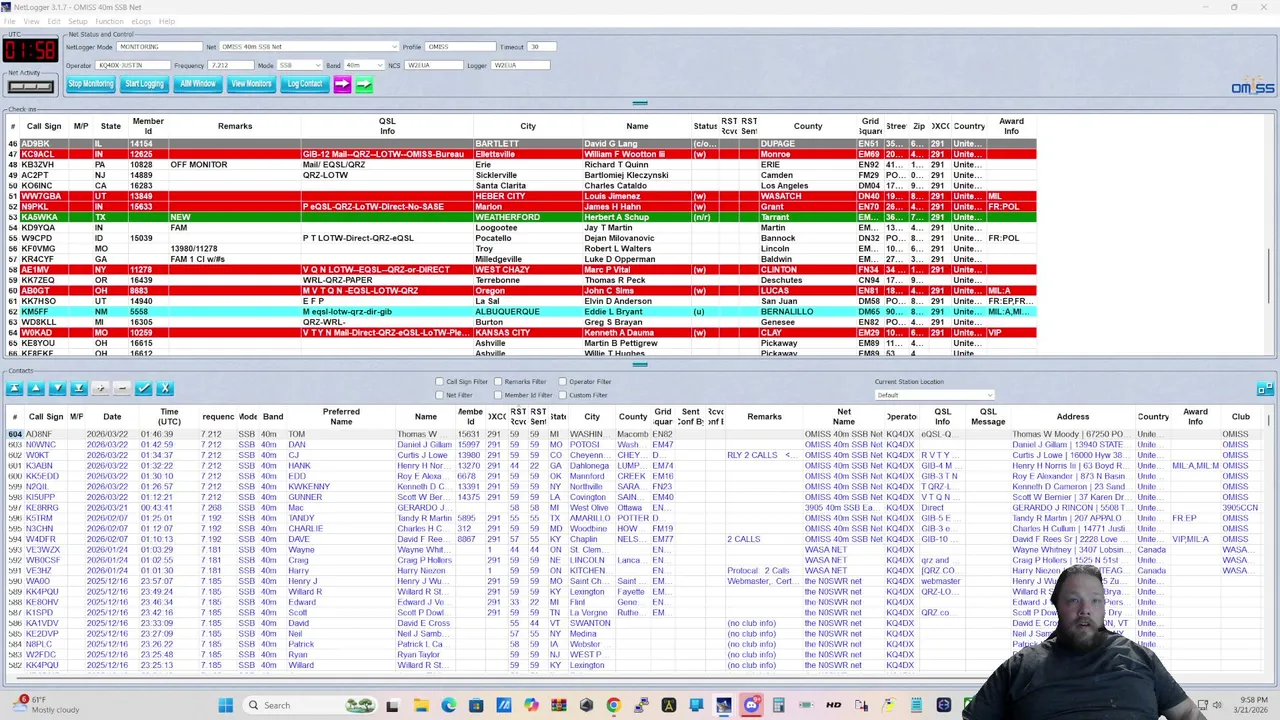Open the Windows Start menu

click(225, 705)
